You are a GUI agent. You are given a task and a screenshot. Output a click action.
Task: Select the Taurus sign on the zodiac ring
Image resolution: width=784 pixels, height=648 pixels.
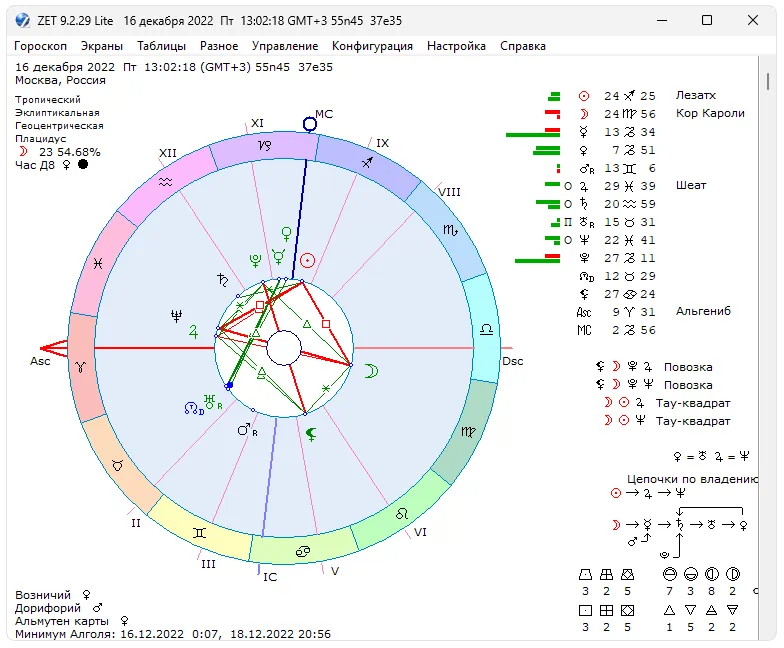coord(118,466)
